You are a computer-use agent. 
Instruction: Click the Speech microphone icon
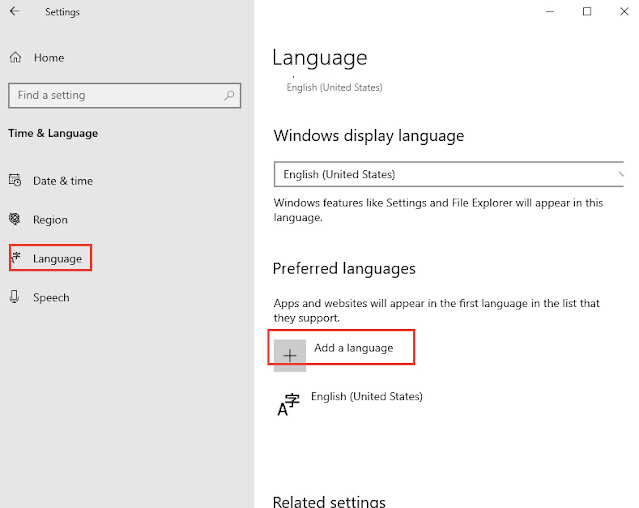click(x=14, y=297)
